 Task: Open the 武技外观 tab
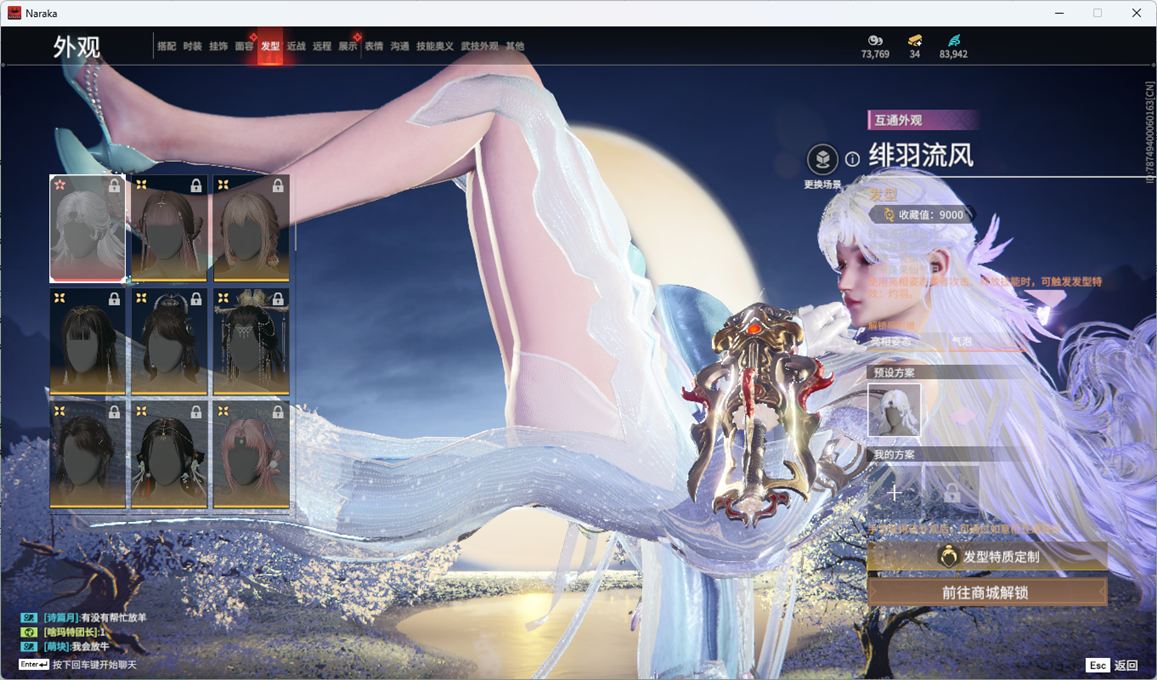point(480,46)
